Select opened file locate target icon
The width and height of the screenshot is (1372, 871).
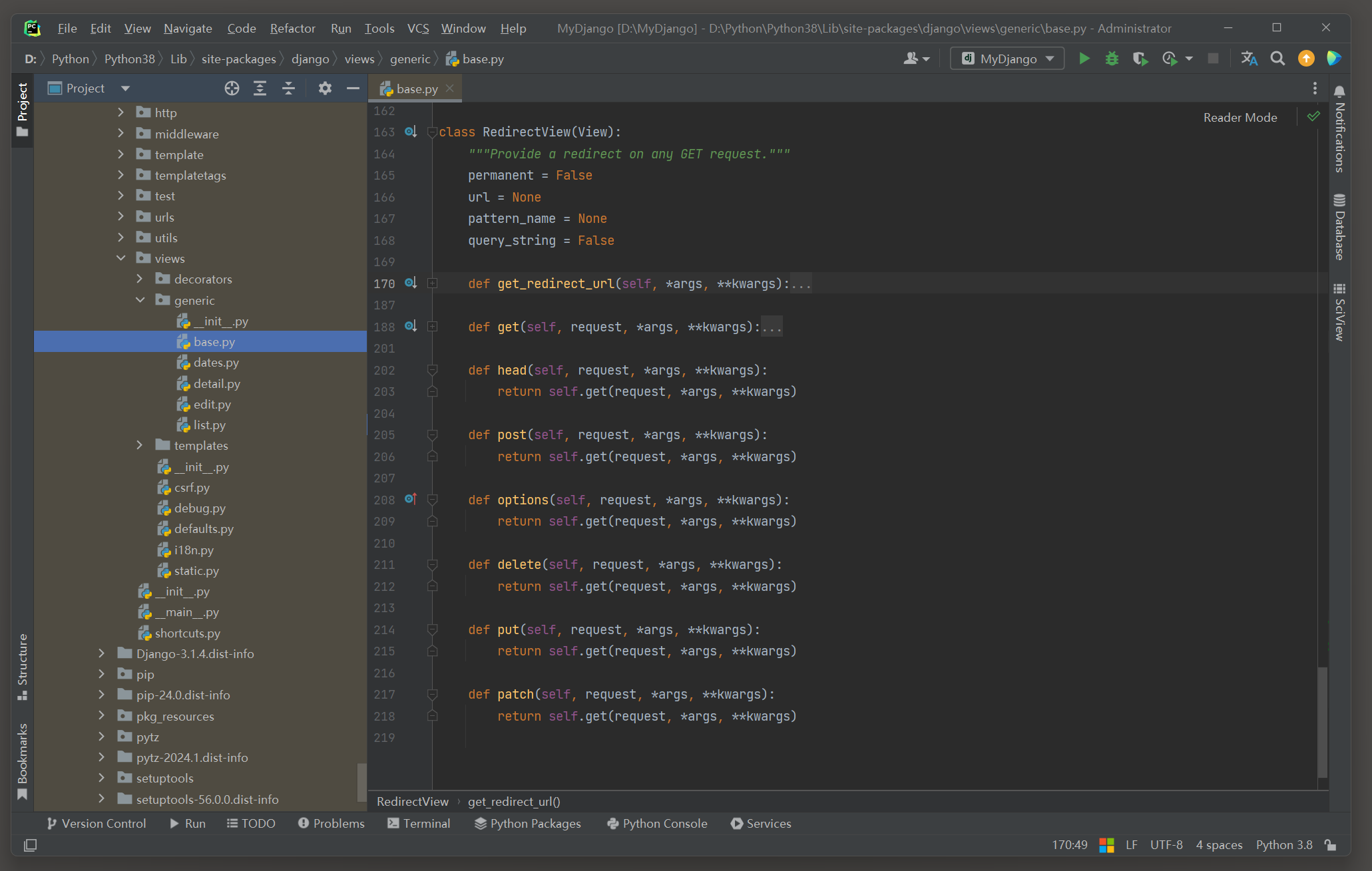tap(231, 88)
